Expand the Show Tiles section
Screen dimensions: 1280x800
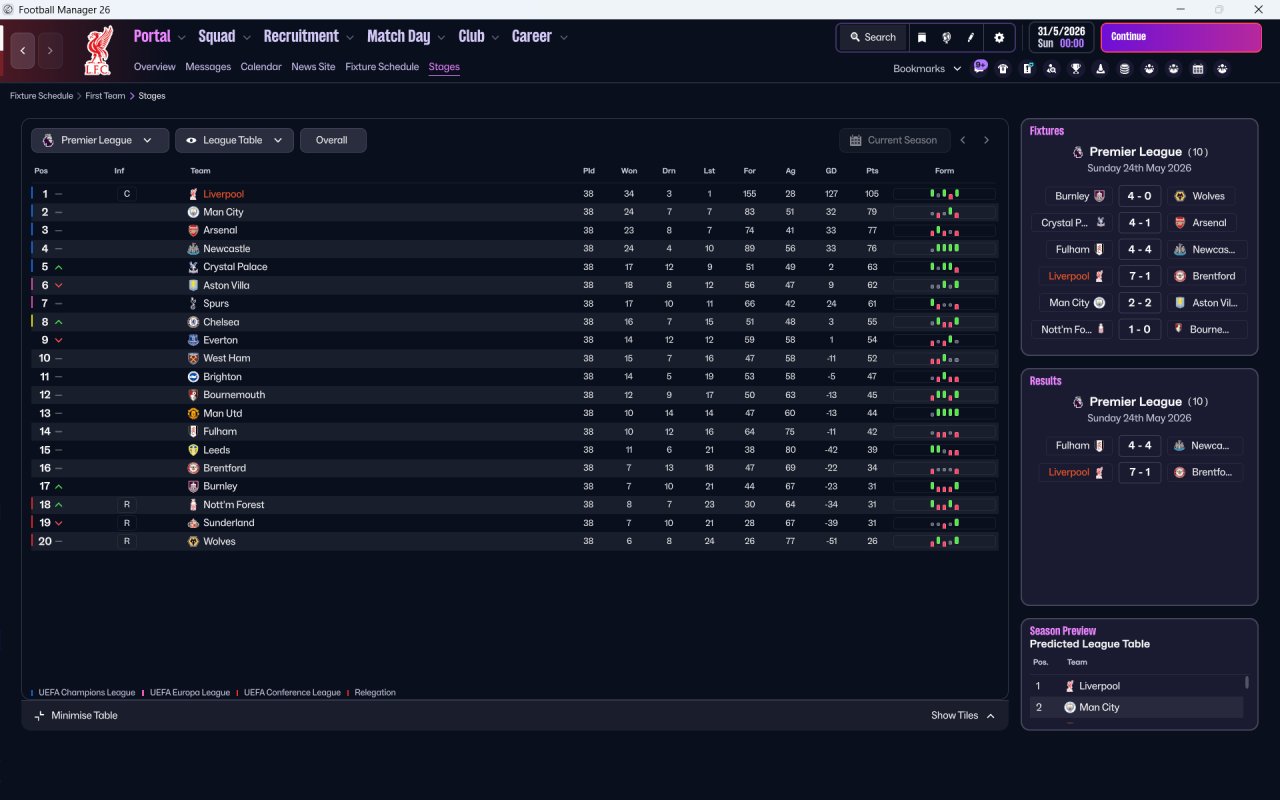[x=963, y=715]
